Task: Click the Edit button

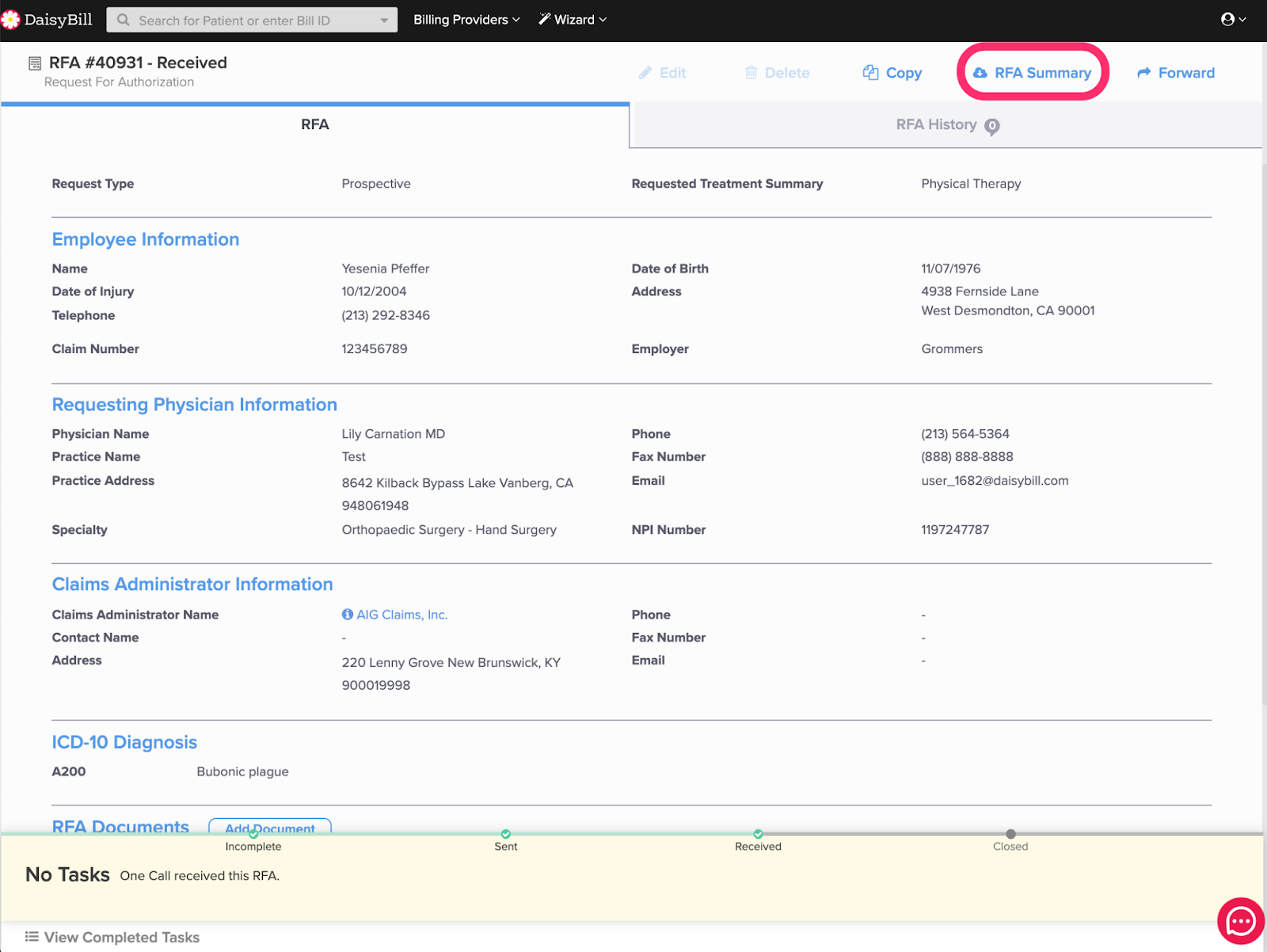Action: click(x=663, y=73)
